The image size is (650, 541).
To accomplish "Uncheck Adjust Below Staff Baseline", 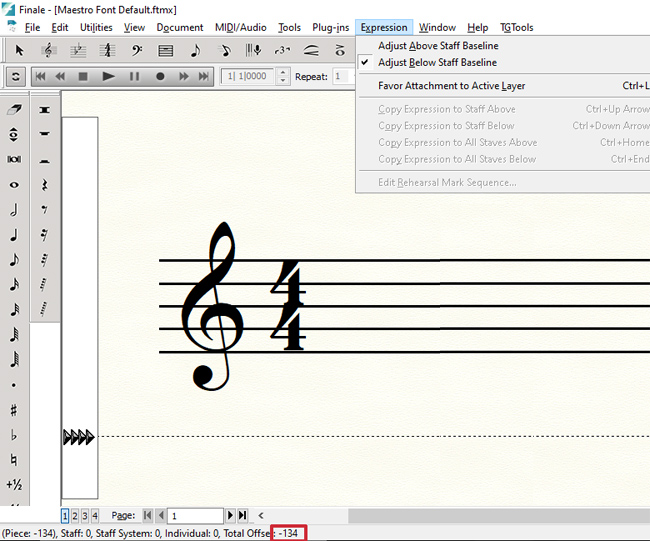I will [x=437, y=62].
